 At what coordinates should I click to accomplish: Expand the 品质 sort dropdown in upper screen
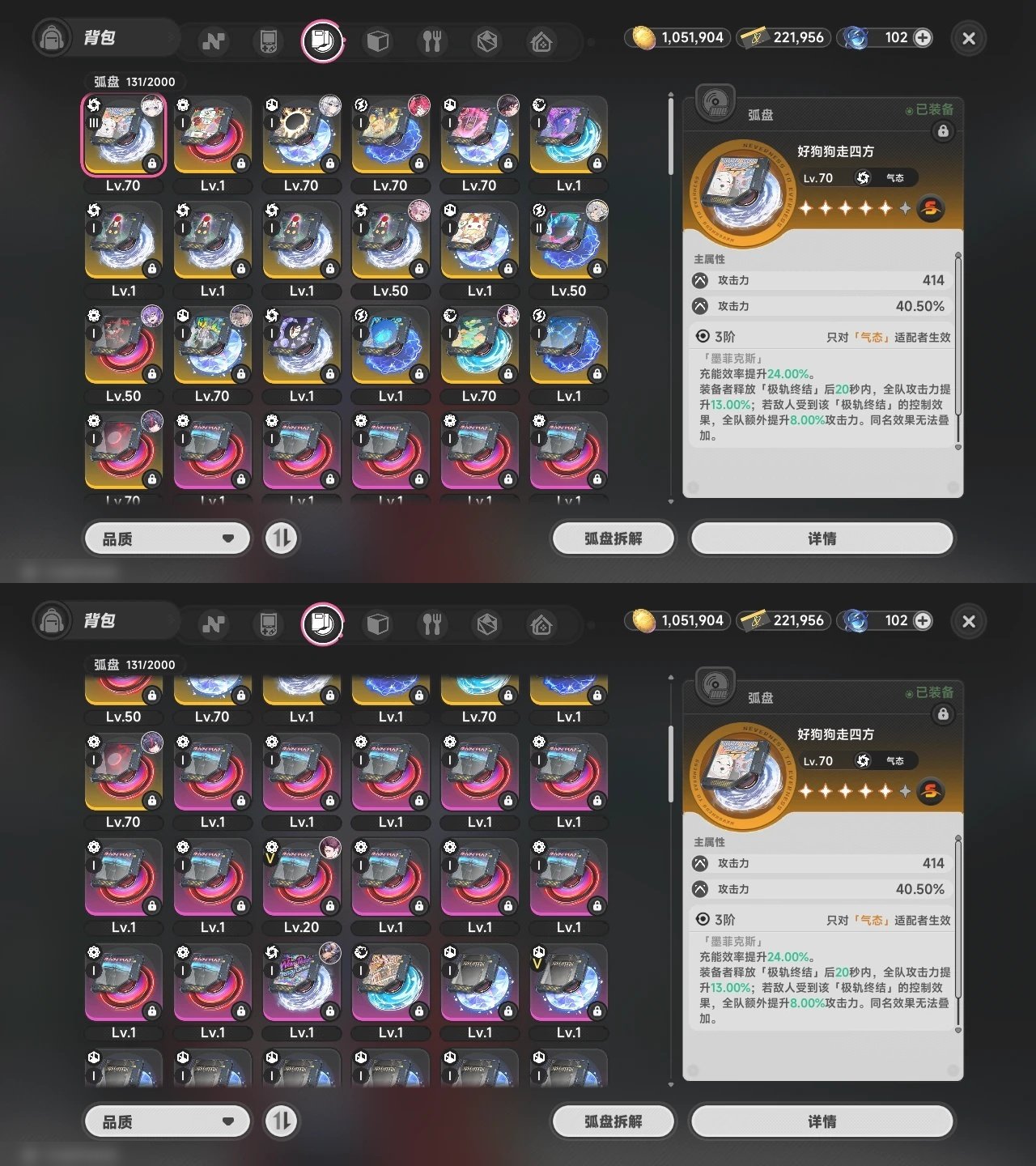[168, 538]
